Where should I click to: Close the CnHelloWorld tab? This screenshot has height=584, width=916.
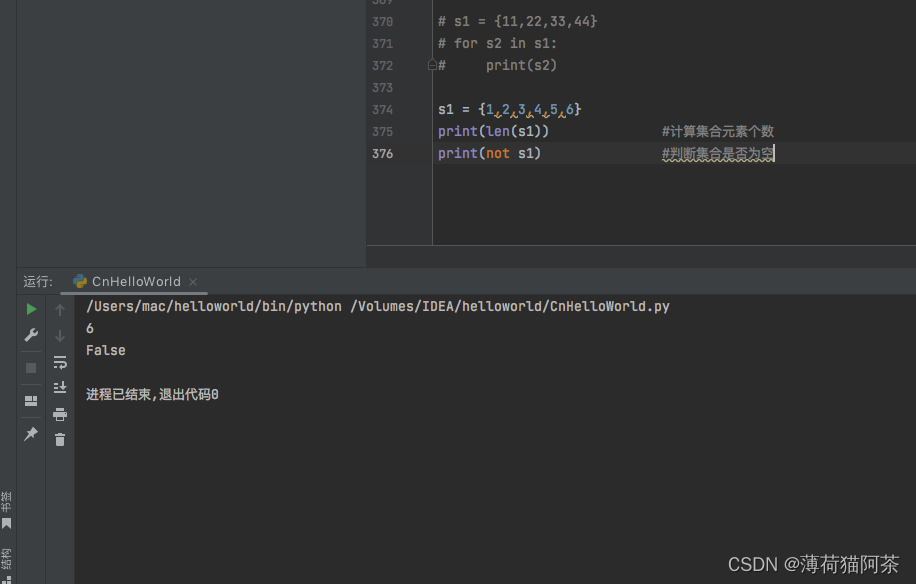click(x=192, y=282)
